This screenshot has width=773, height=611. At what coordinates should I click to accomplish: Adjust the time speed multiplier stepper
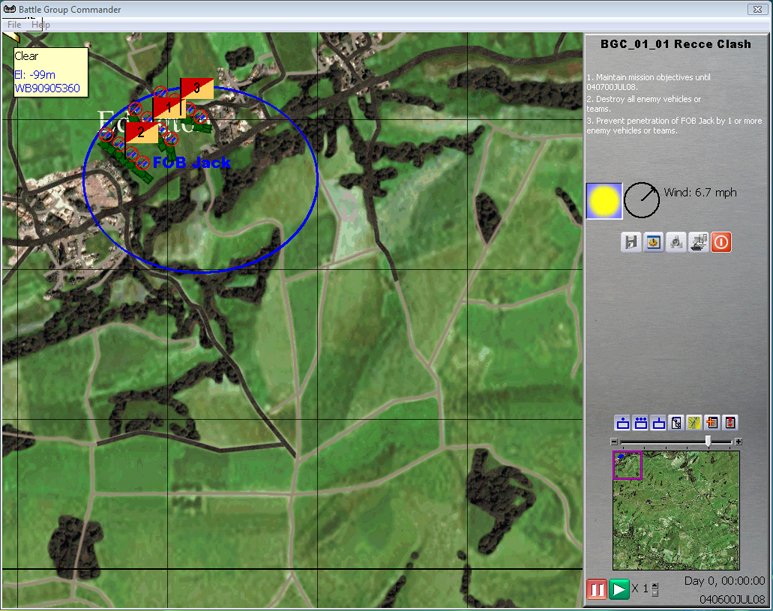656,589
